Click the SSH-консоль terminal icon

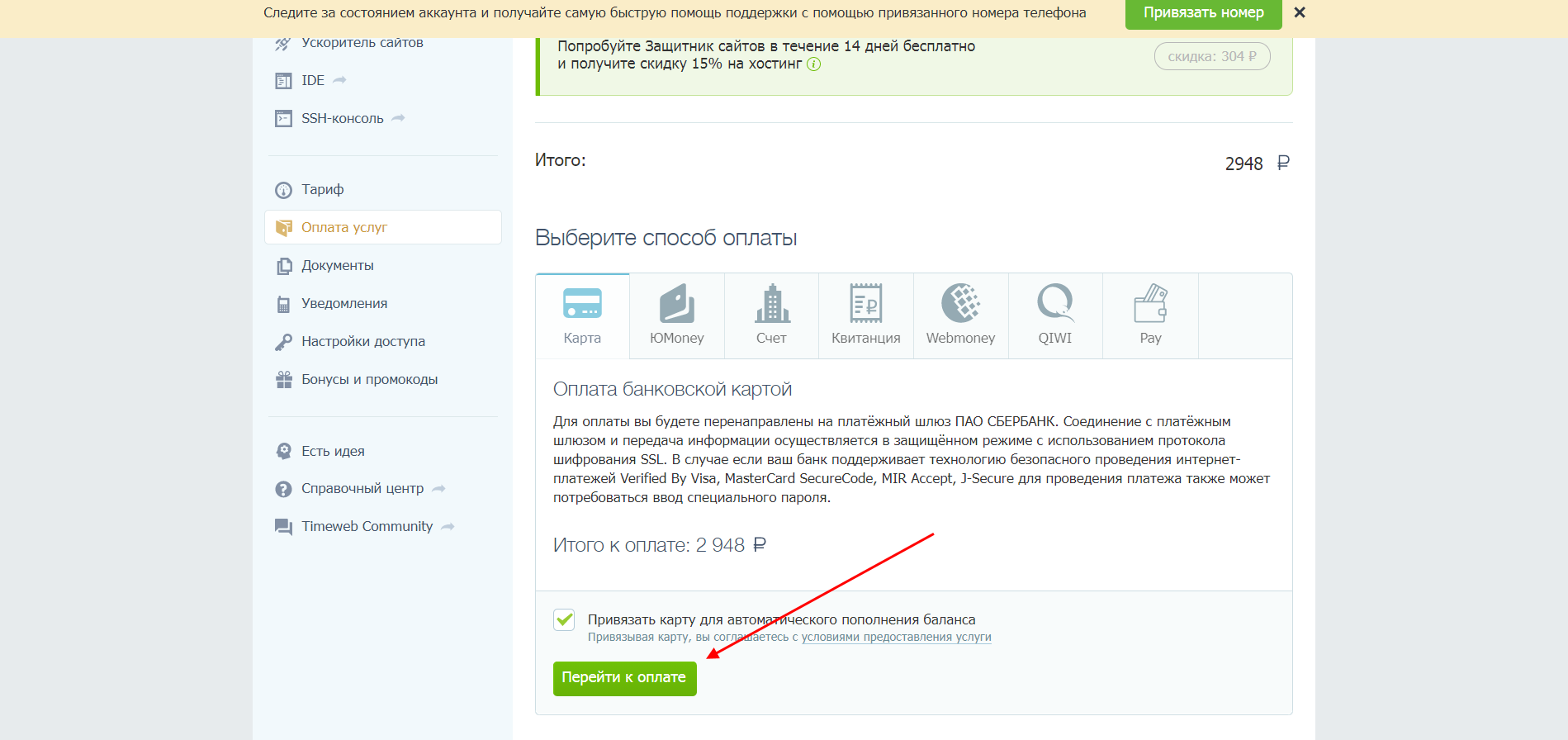[283, 119]
